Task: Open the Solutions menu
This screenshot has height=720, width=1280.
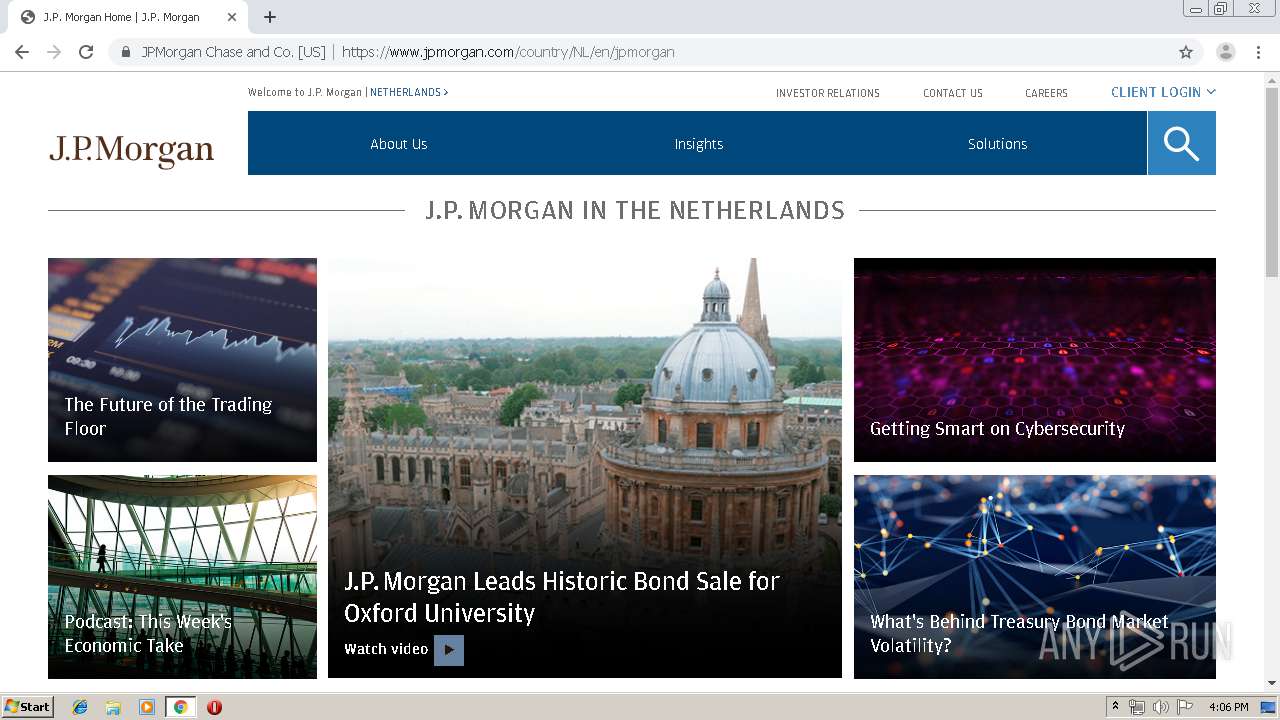Action: tap(997, 144)
